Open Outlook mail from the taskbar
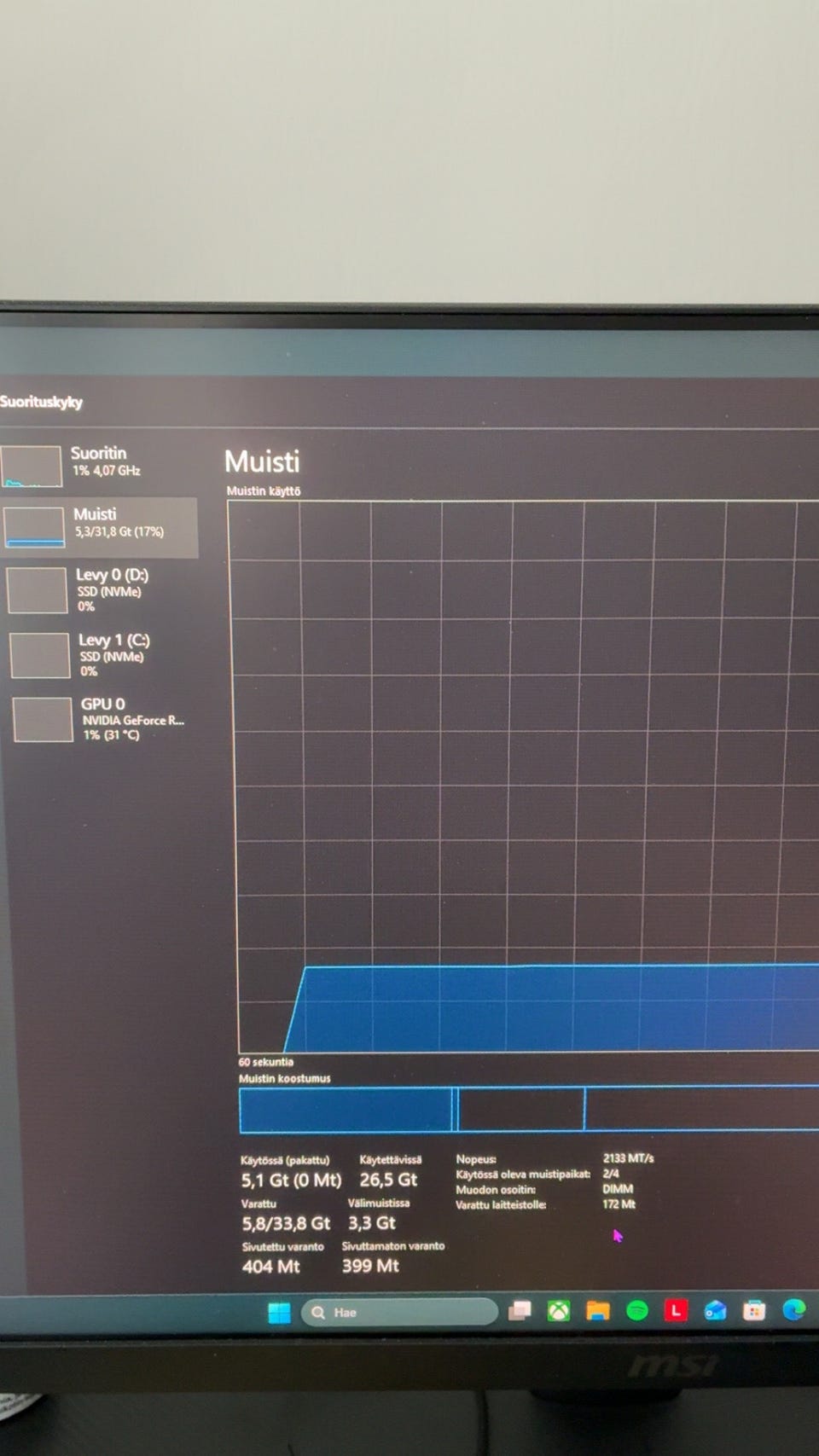The image size is (819, 1456). pyautogui.click(x=715, y=1310)
